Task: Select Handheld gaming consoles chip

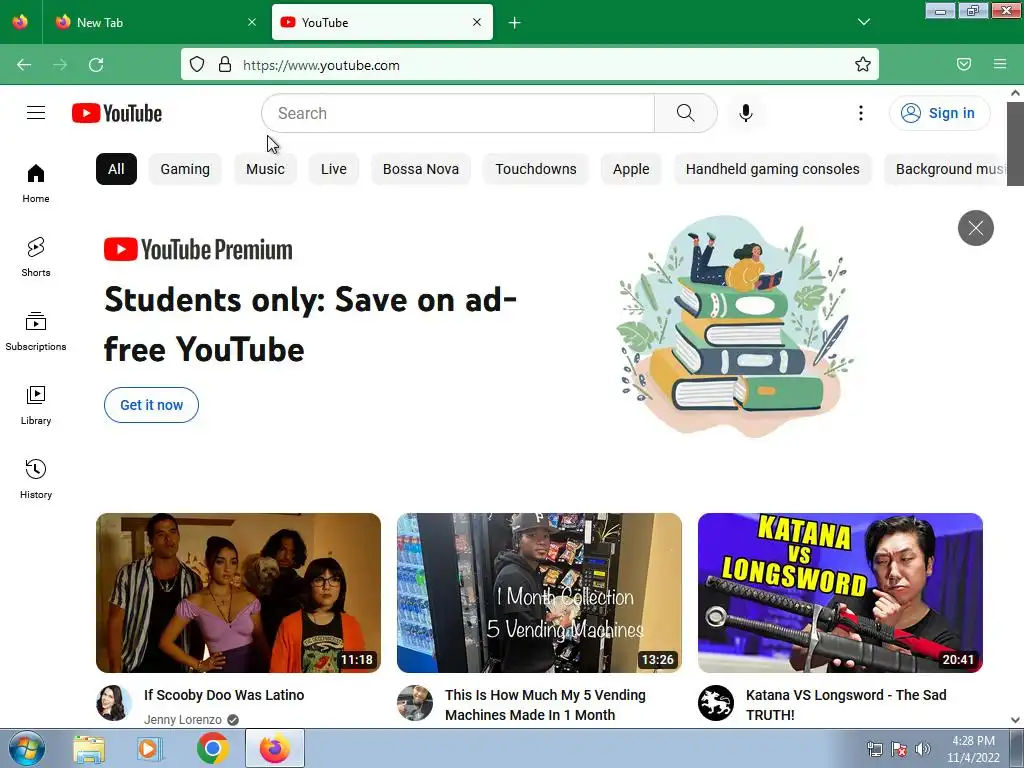Action: 773,169
